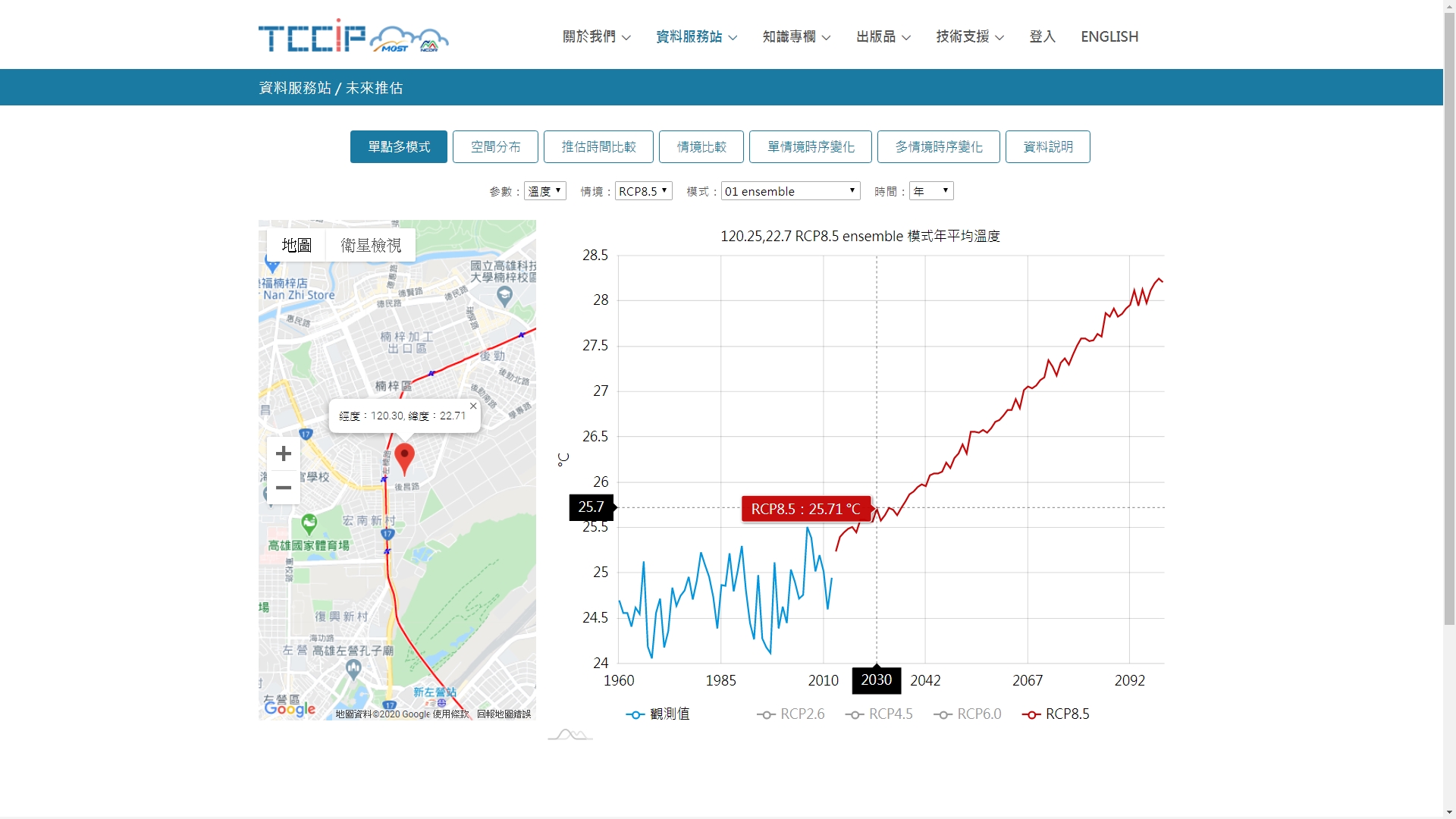Close the coordinates info popup

(473, 406)
